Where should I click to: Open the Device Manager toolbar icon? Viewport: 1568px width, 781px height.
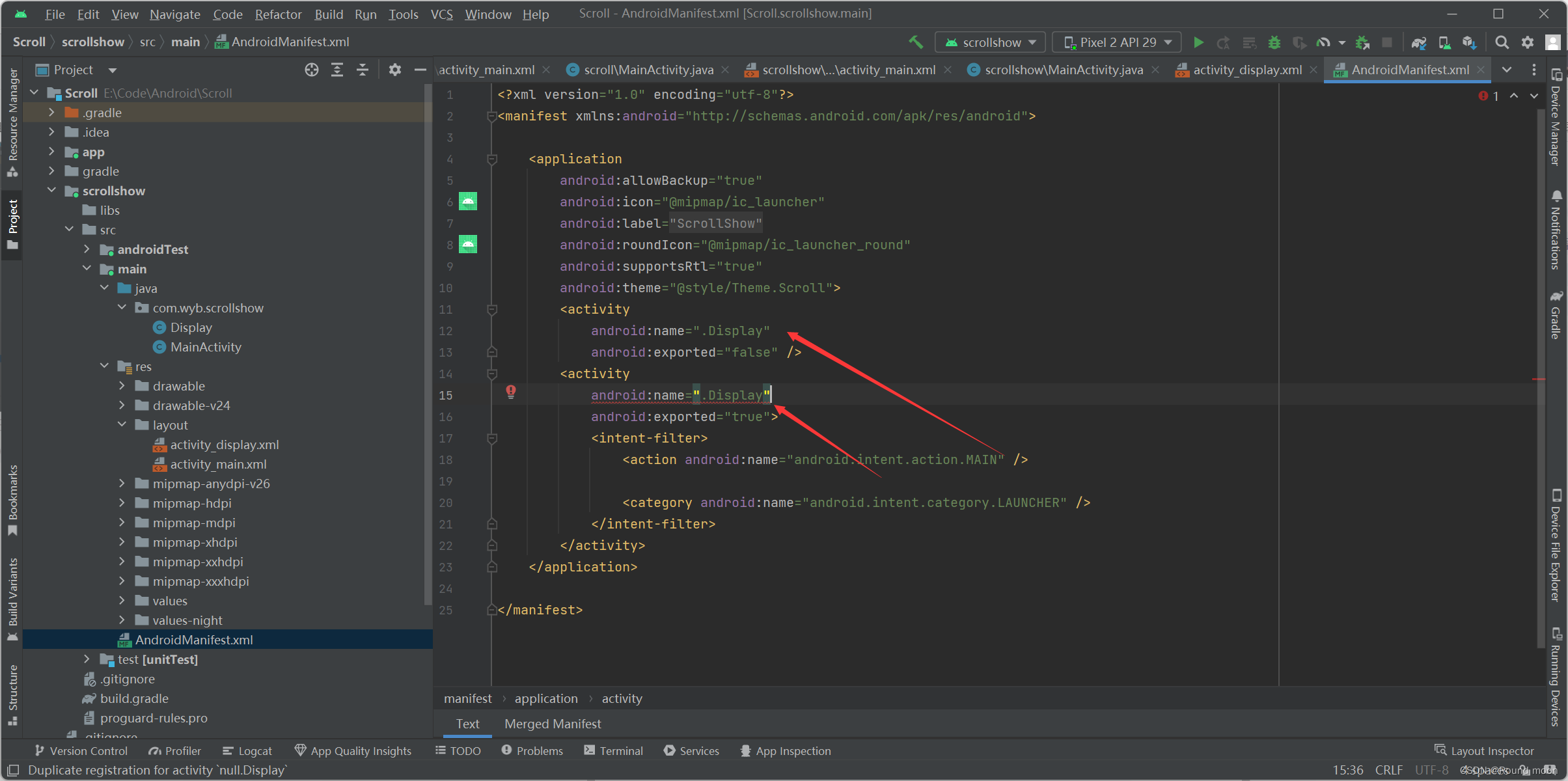coord(1444,42)
